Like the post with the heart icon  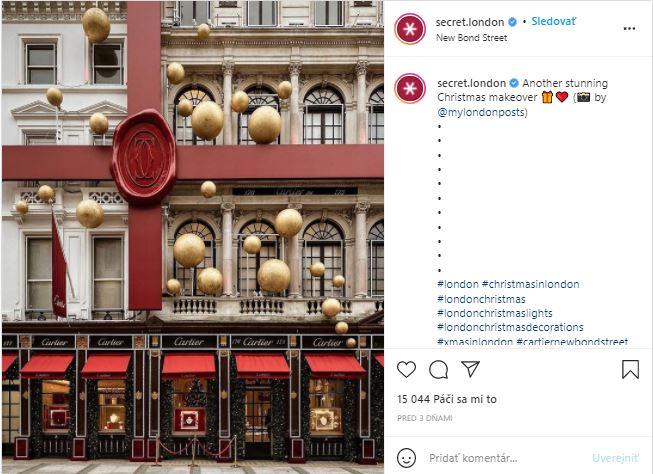point(406,369)
